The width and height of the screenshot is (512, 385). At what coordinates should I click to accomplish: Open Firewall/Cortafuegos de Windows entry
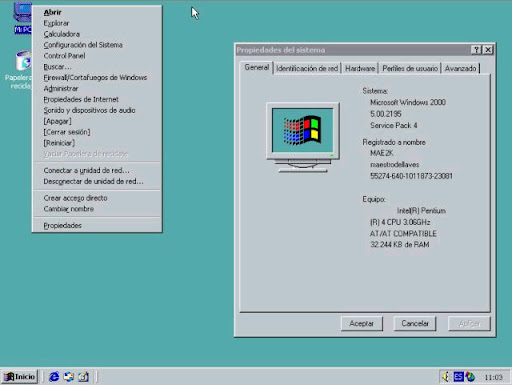click(x=97, y=77)
